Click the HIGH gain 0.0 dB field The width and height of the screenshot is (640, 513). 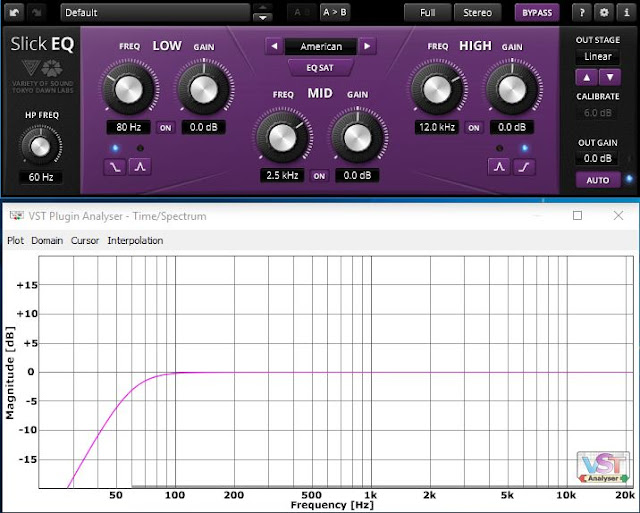(x=512, y=127)
